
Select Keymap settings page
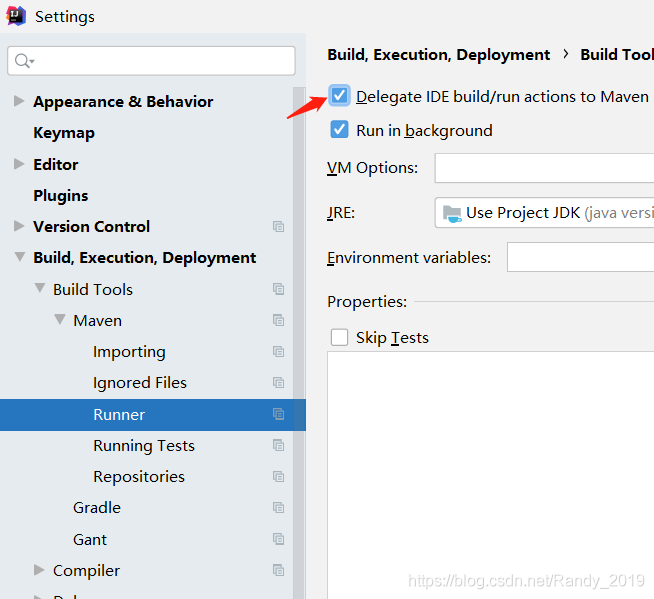[64, 133]
